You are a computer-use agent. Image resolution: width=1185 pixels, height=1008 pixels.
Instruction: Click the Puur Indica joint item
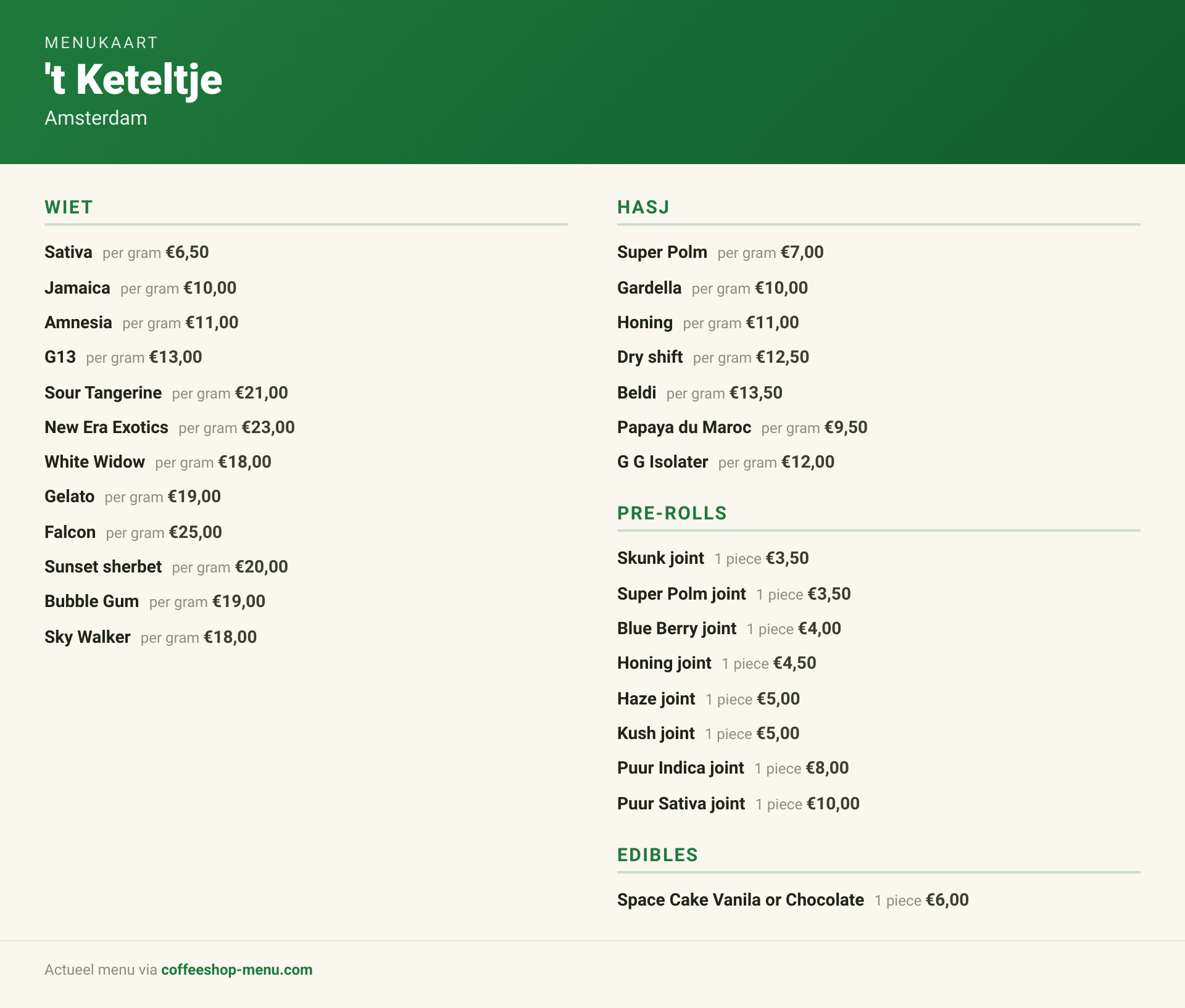[681, 768]
